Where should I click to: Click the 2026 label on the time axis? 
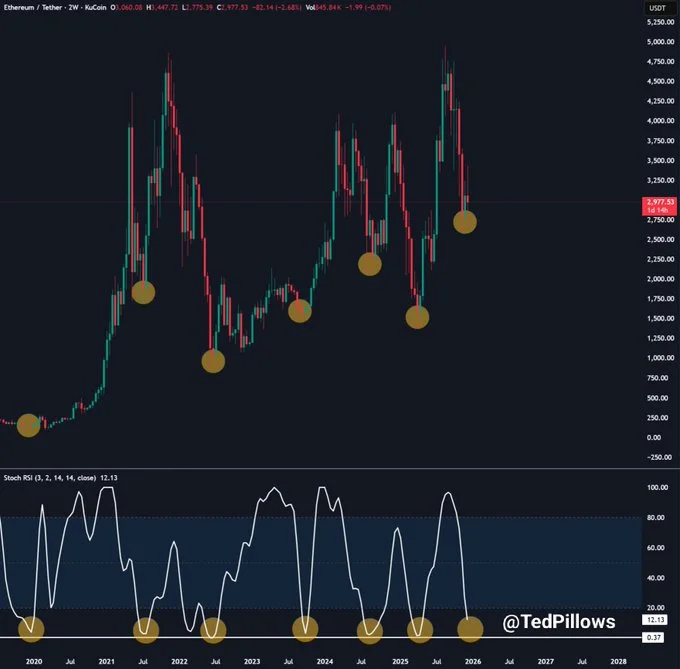pyautogui.click(x=473, y=661)
